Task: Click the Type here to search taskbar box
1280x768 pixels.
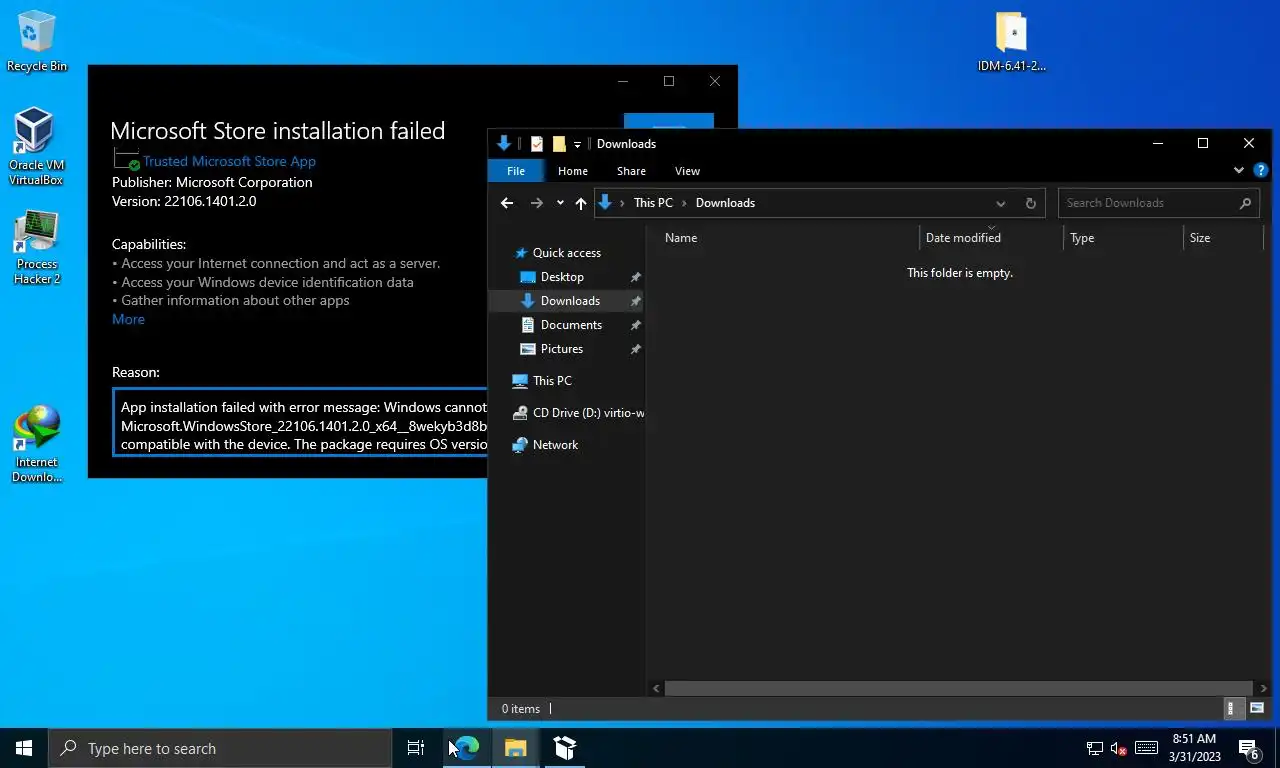Action: [x=220, y=748]
